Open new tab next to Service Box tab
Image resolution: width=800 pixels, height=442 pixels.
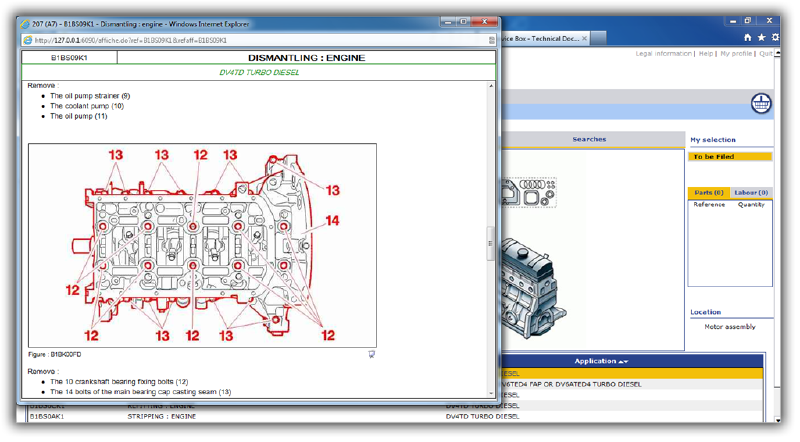pos(599,38)
